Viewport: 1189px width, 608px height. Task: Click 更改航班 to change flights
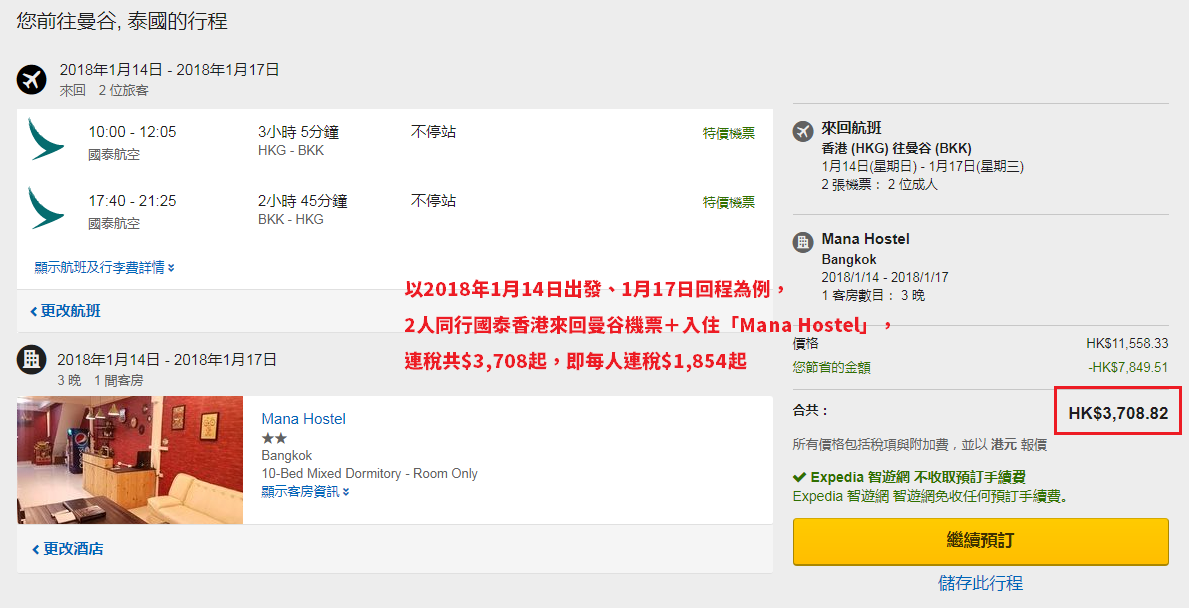tap(65, 311)
